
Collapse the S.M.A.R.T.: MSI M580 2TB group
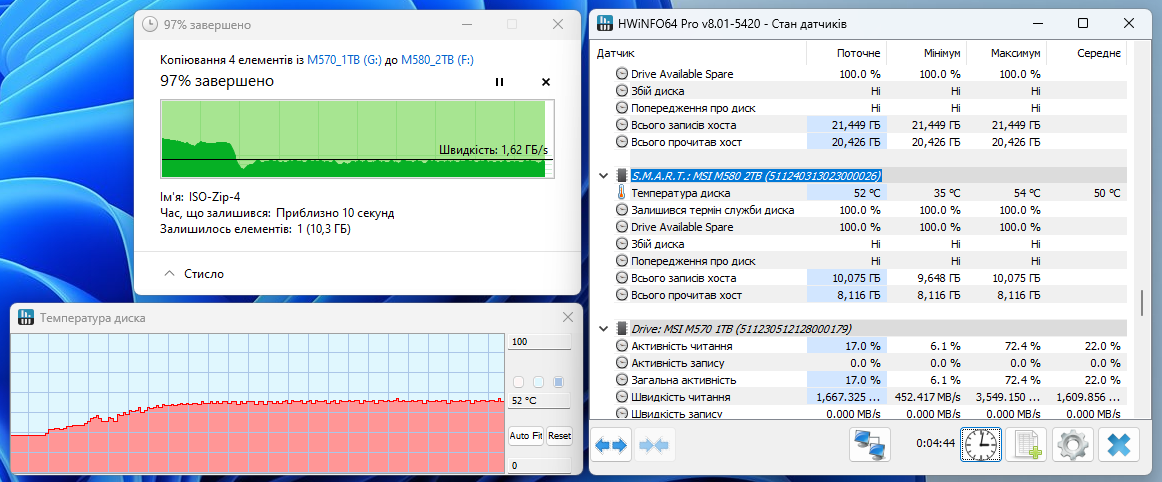click(604, 176)
